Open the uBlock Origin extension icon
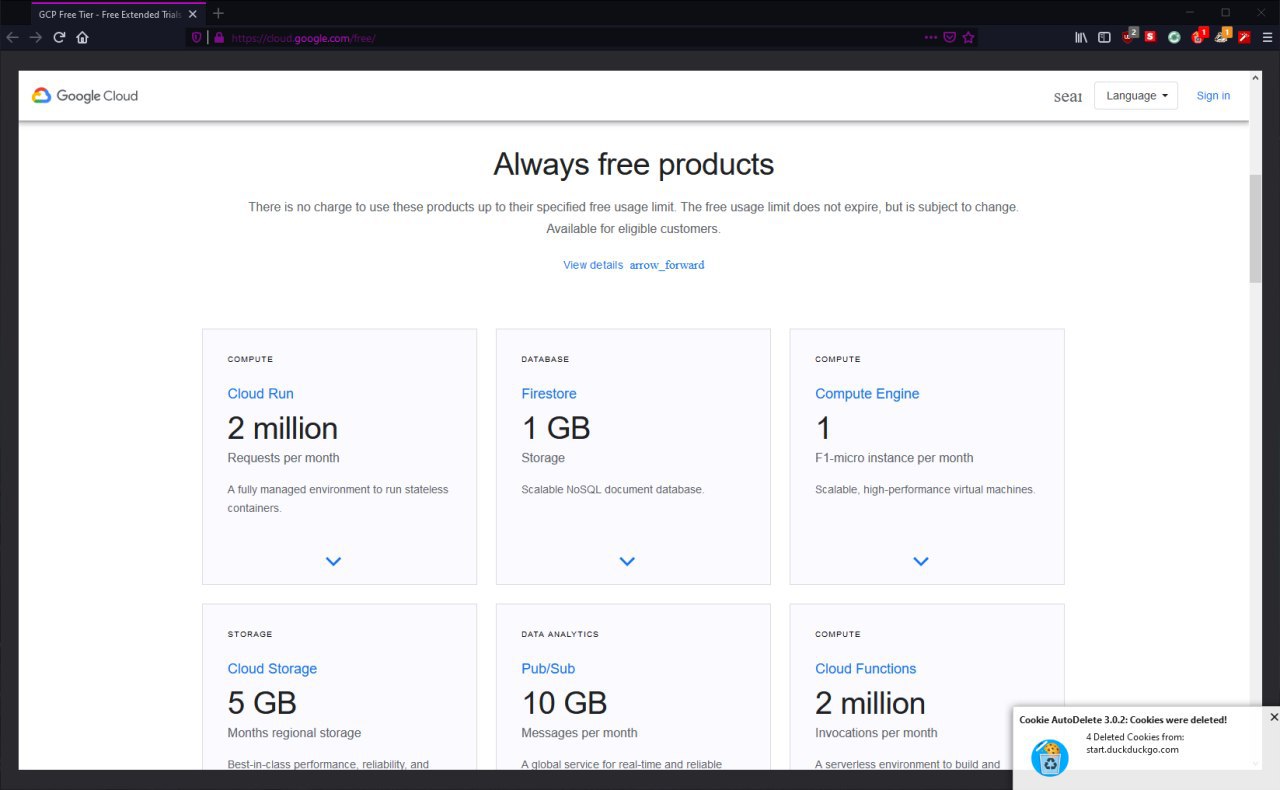The height and width of the screenshot is (790, 1280). click(x=1129, y=36)
